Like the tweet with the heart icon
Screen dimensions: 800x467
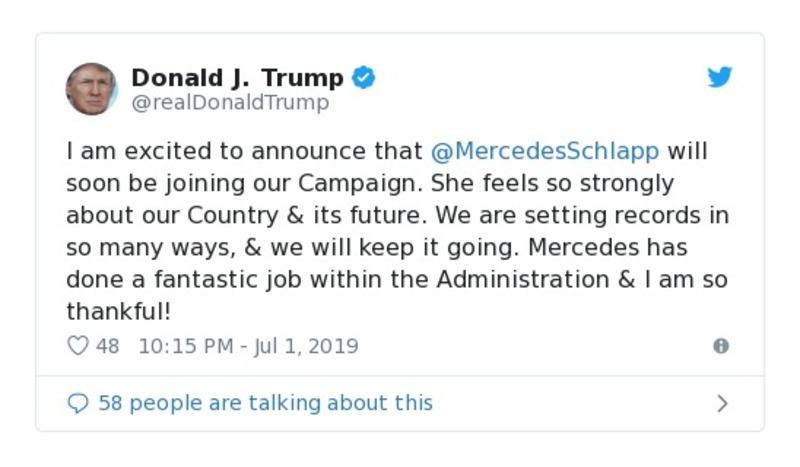click(x=77, y=346)
